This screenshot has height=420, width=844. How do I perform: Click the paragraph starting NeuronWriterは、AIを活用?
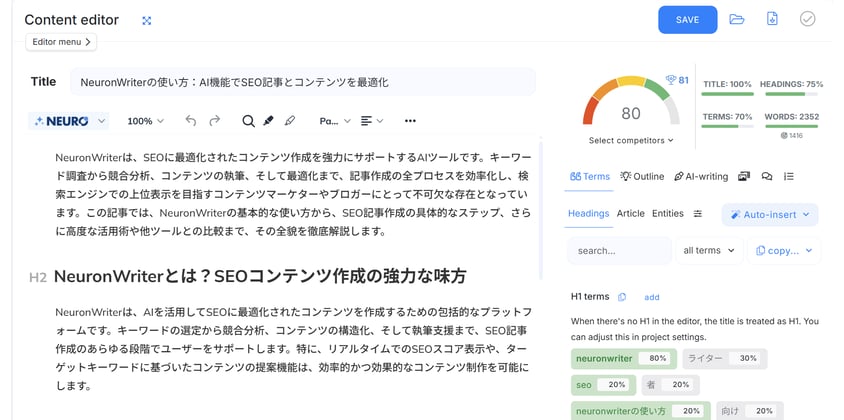pos(293,349)
